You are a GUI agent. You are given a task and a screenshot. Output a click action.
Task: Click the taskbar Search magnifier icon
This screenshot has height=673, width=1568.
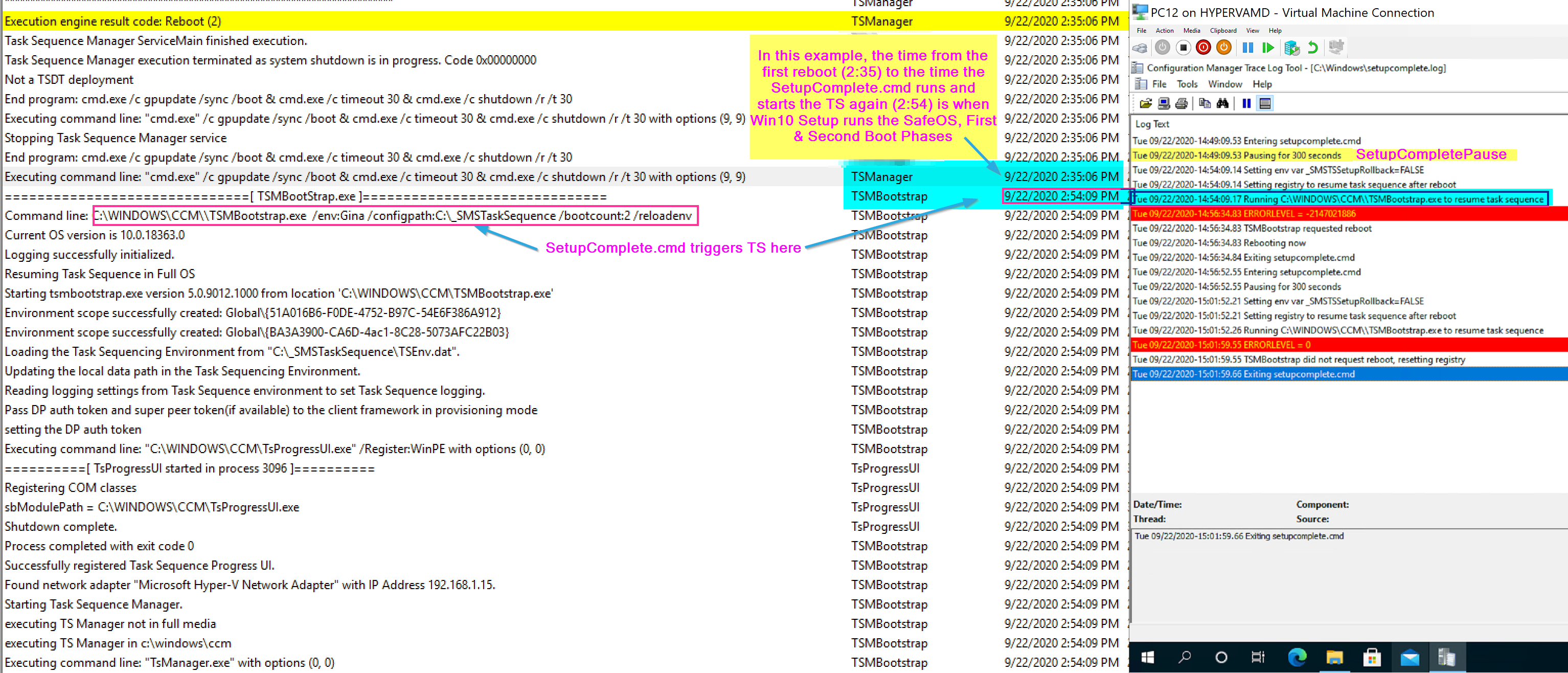1185,657
